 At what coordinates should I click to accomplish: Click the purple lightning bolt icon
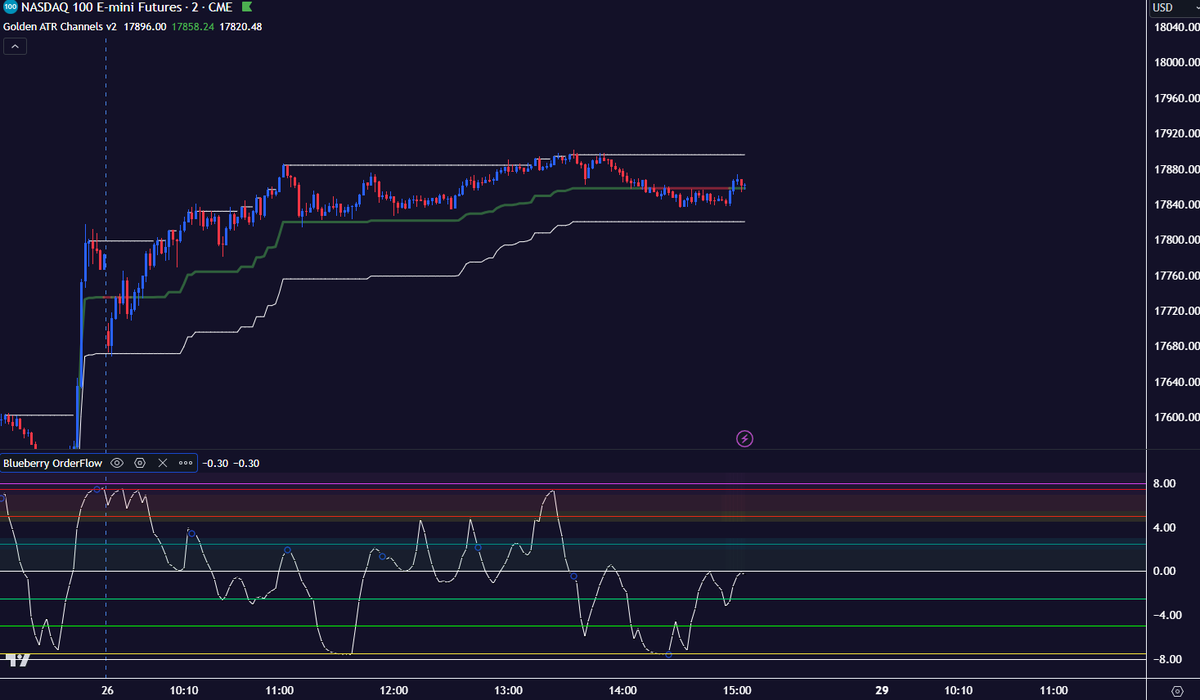click(x=744, y=438)
